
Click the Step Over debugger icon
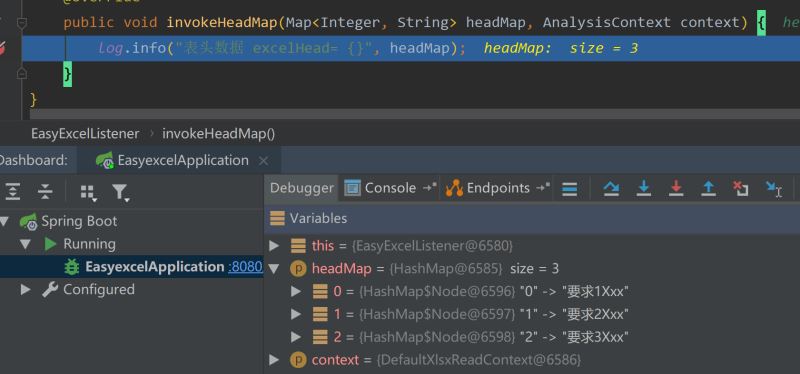(611, 188)
